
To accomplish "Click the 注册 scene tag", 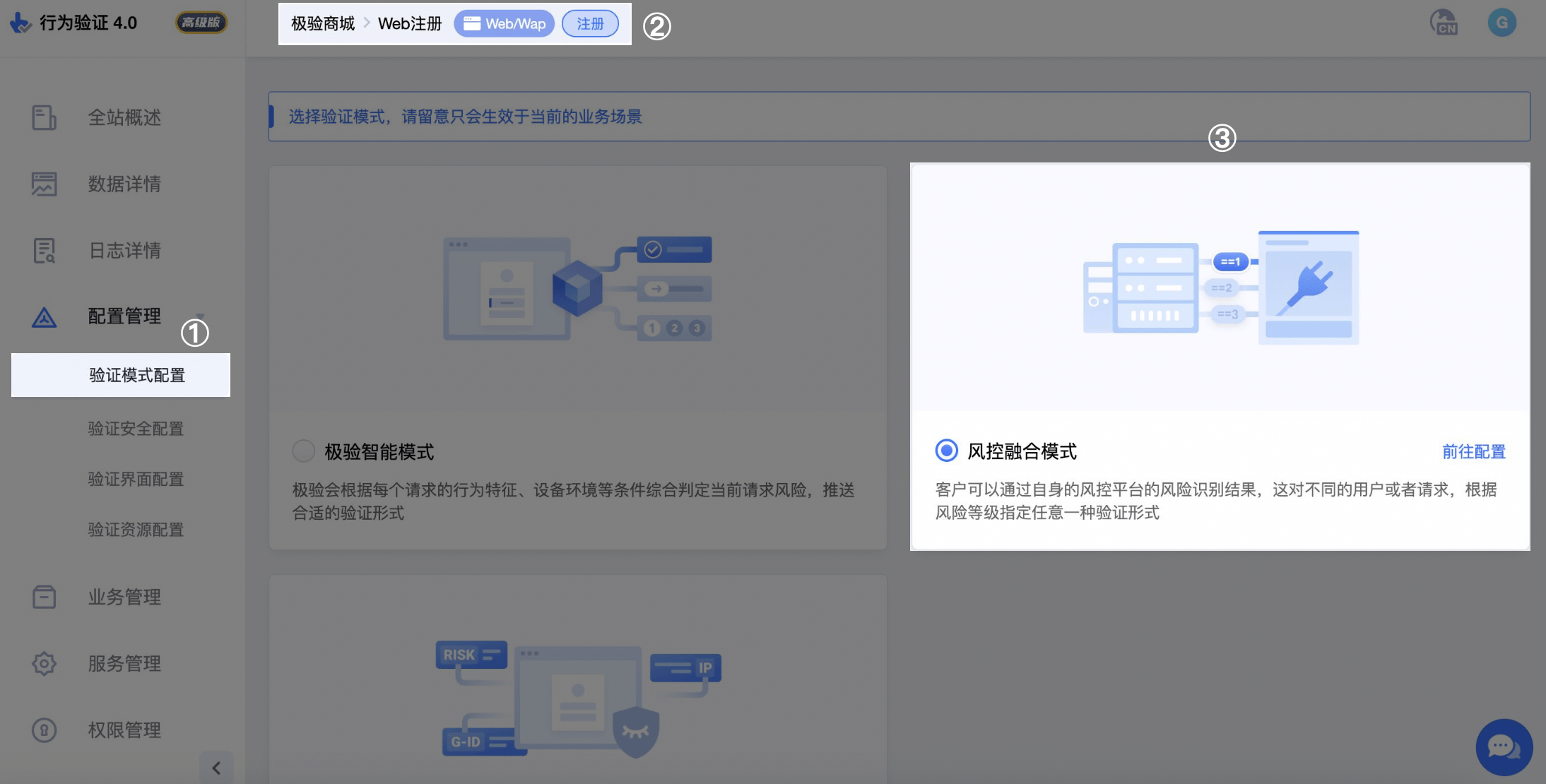I will click(x=590, y=23).
